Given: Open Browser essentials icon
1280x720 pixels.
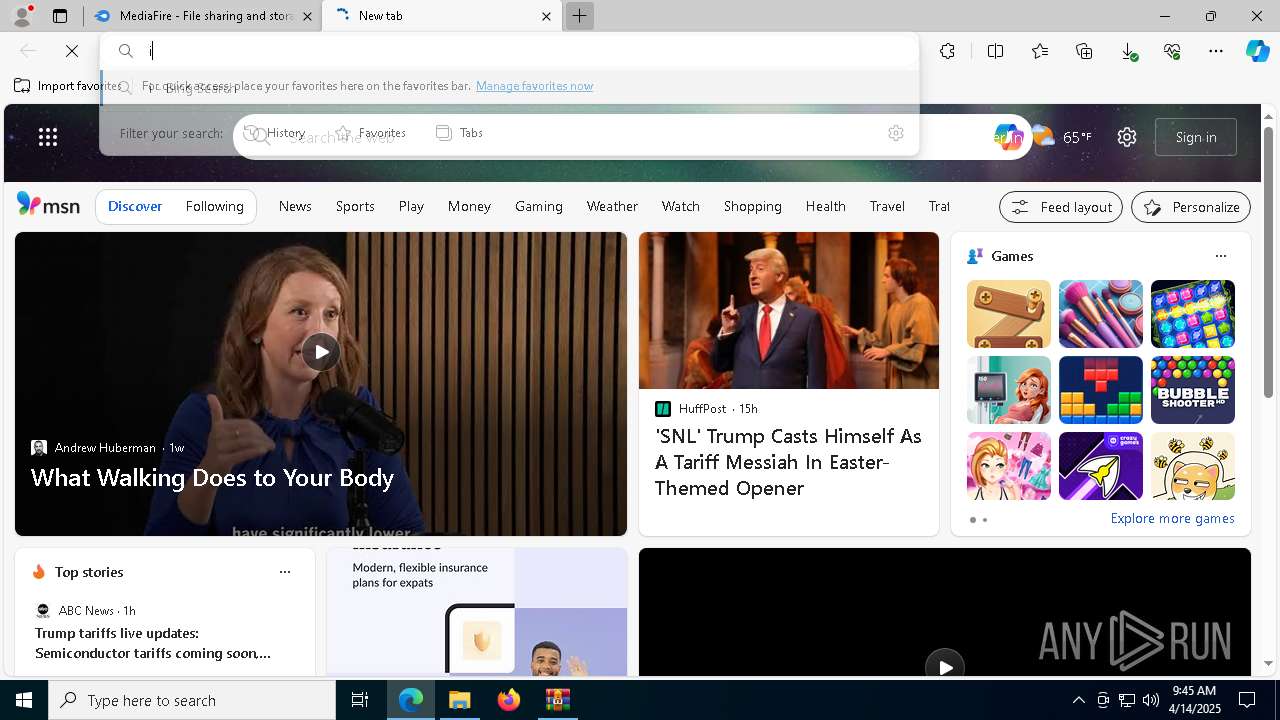Looking at the screenshot, I should [1172, 51].
